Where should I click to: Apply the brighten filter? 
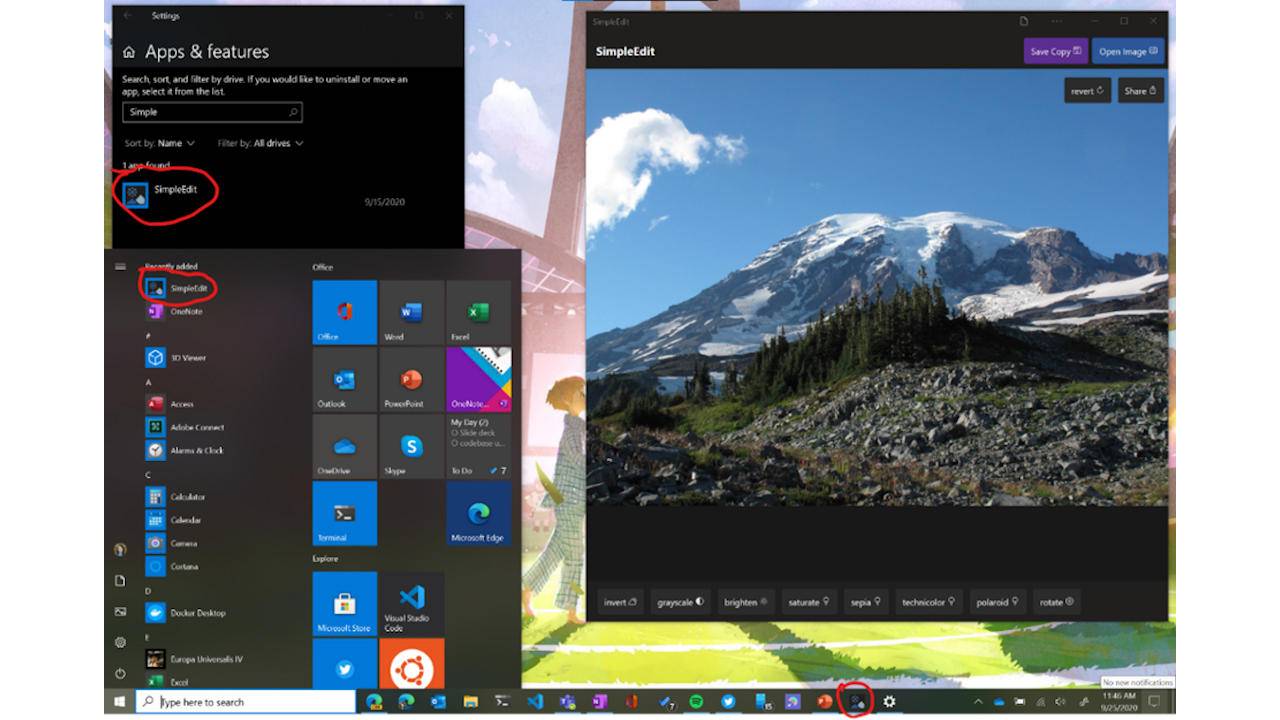coord(746,602)
